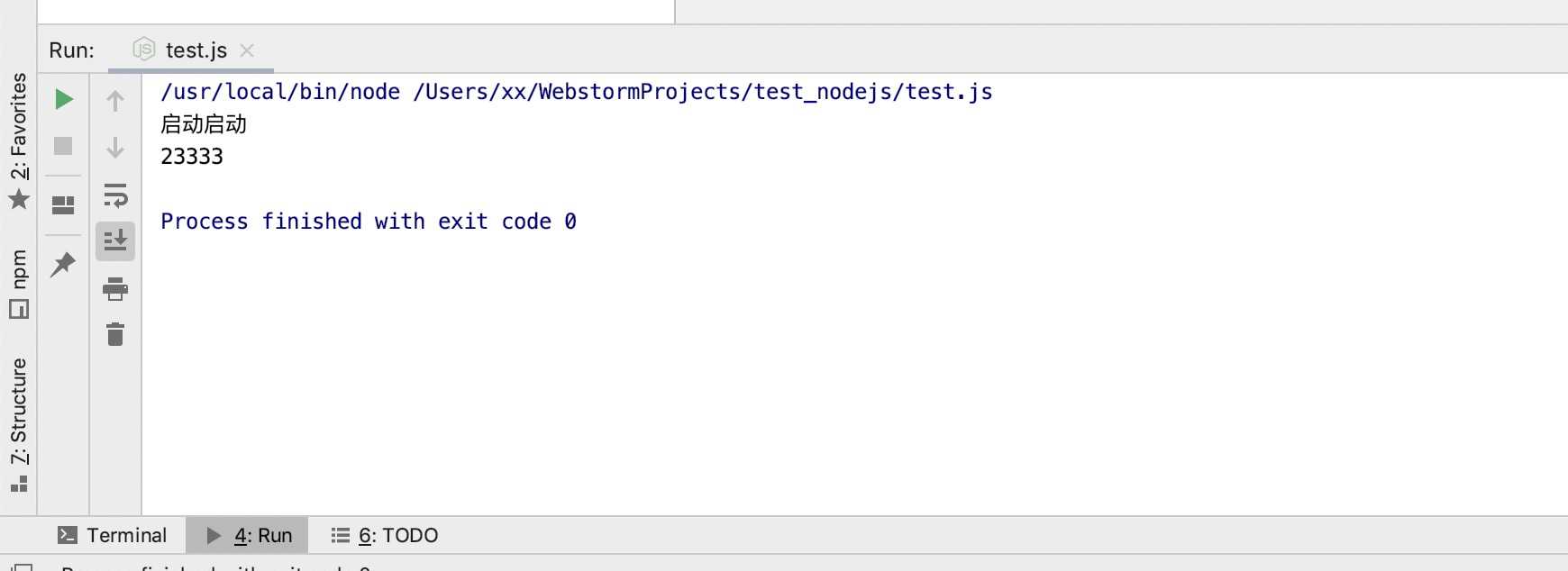The height and width of the screenshot is (571, 1568).
Task: Rerun test.js with green play icon
Action: coord(63,99)
